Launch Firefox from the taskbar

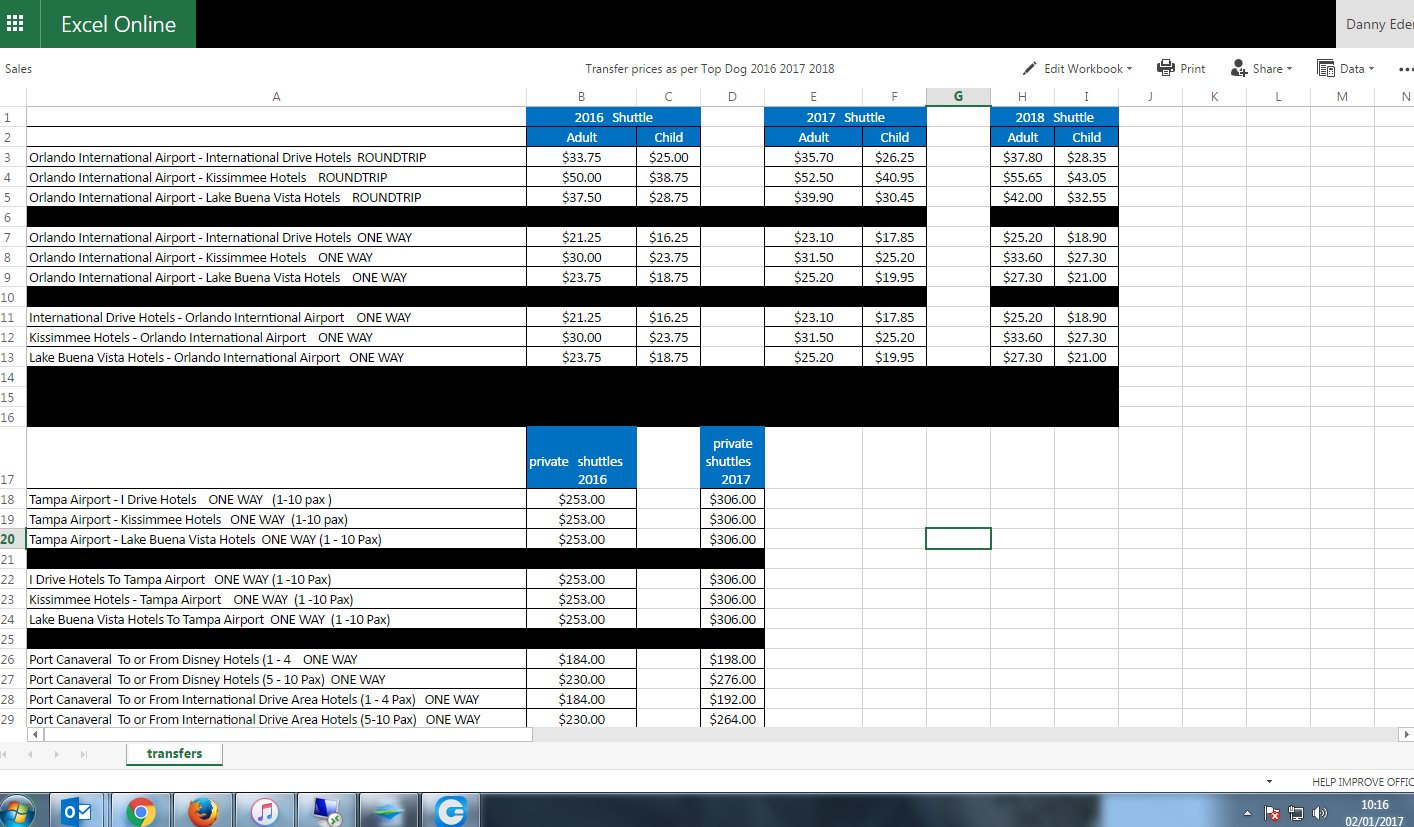pyautogui.click(x=201, y=811)
